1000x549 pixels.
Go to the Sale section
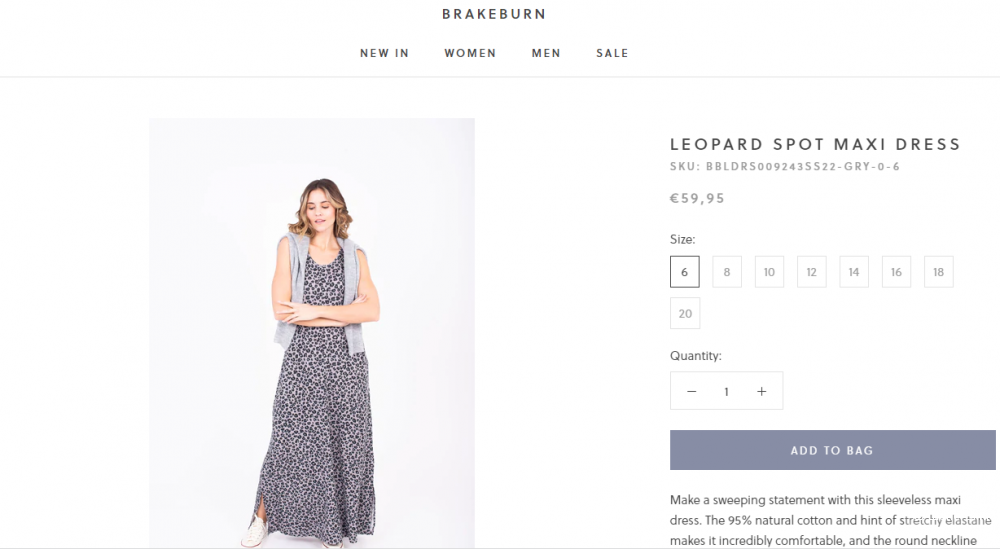[612, 53]
